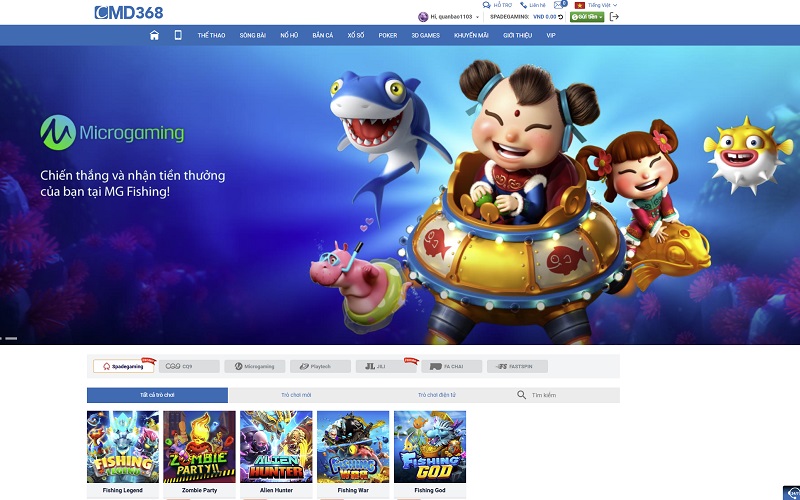Switch to Trò chơi mới tab

coord(296,395)
